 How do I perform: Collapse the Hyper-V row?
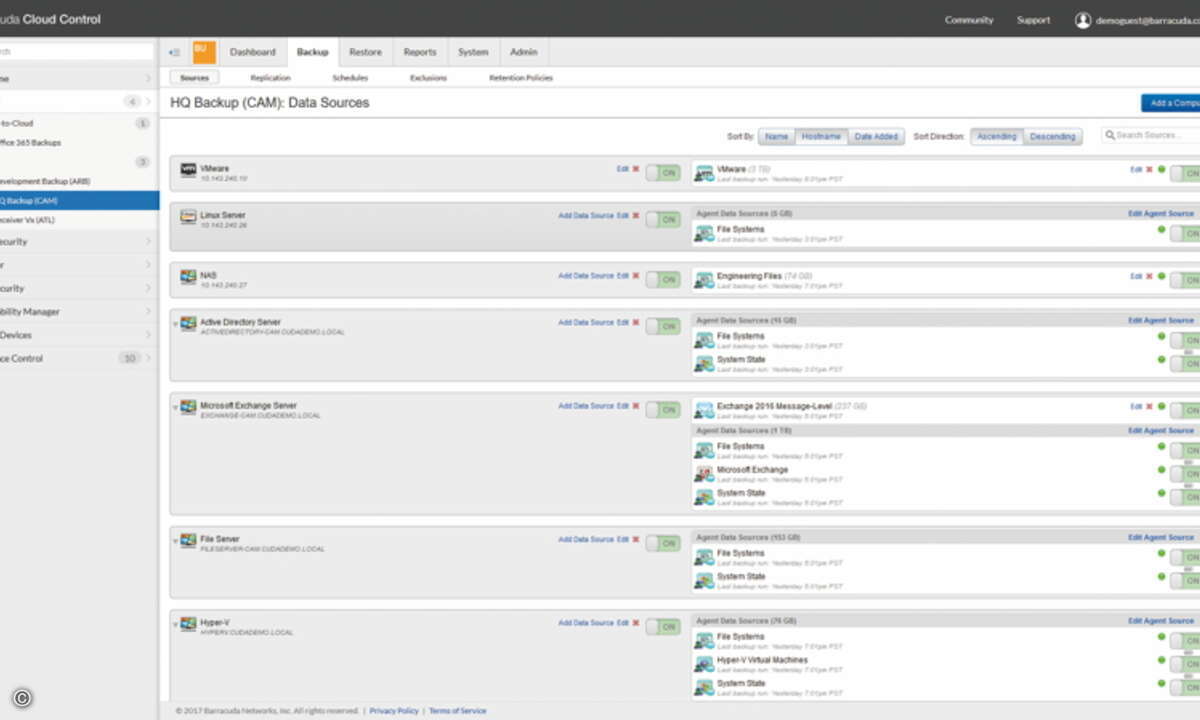point(175,624)
